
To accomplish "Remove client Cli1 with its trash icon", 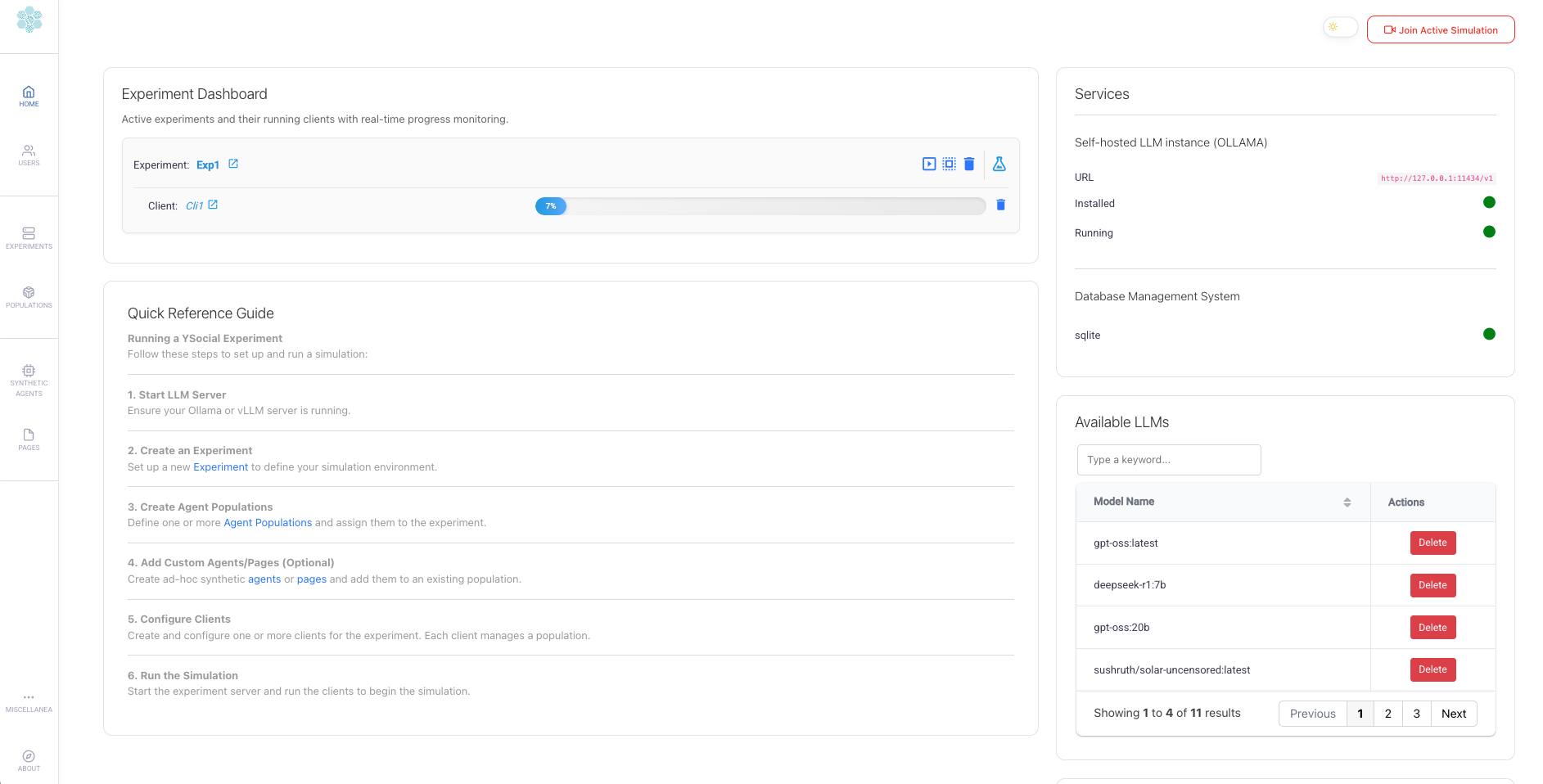I will pyautogui.click(x=1000, y=205).
